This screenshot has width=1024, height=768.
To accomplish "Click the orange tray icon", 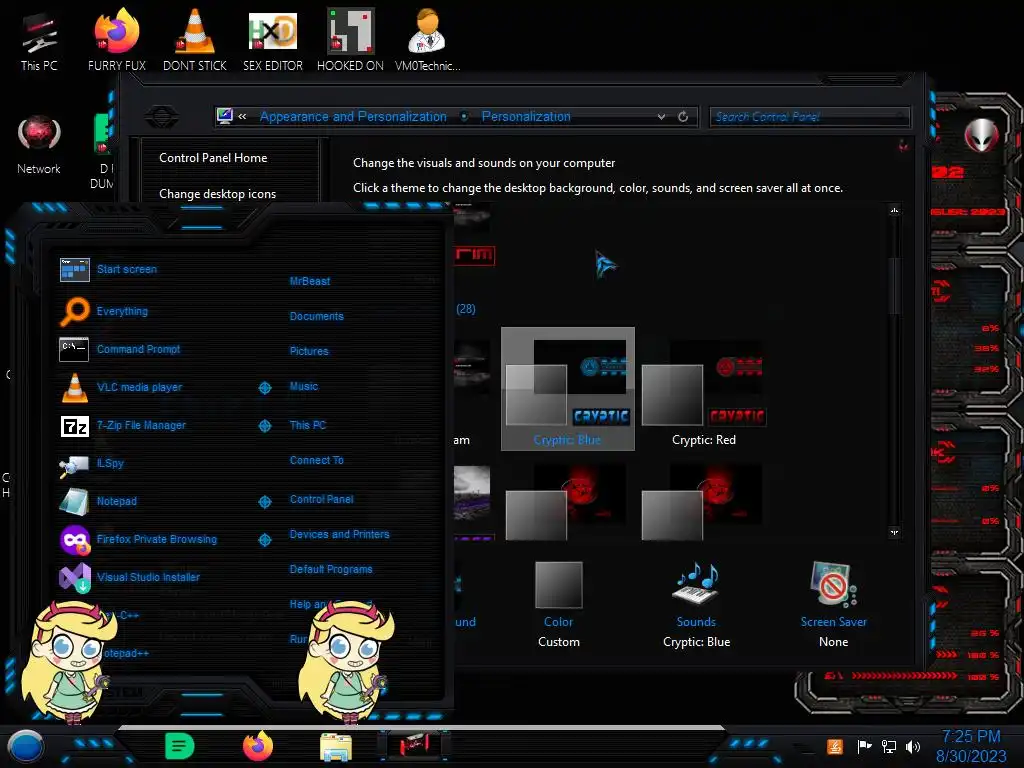I will (835, 746).
